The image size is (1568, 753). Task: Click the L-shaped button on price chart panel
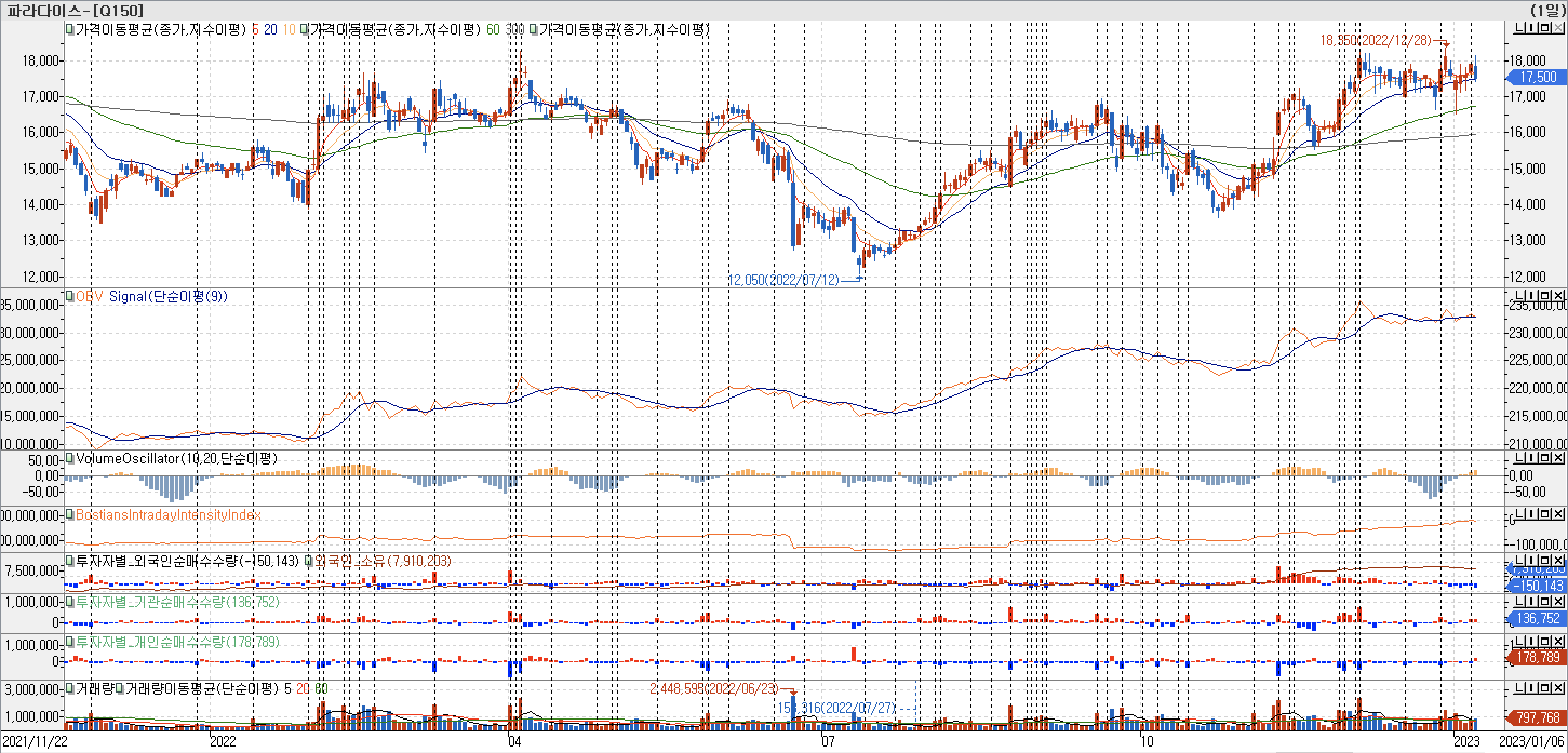click(x=1520, y=28)
